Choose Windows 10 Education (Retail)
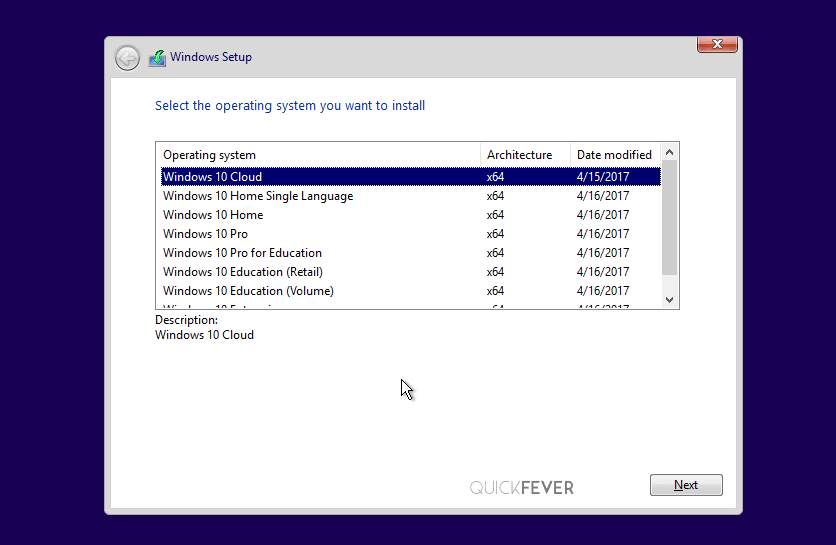Viewport: 836px width, 545px height. [411, 272]
